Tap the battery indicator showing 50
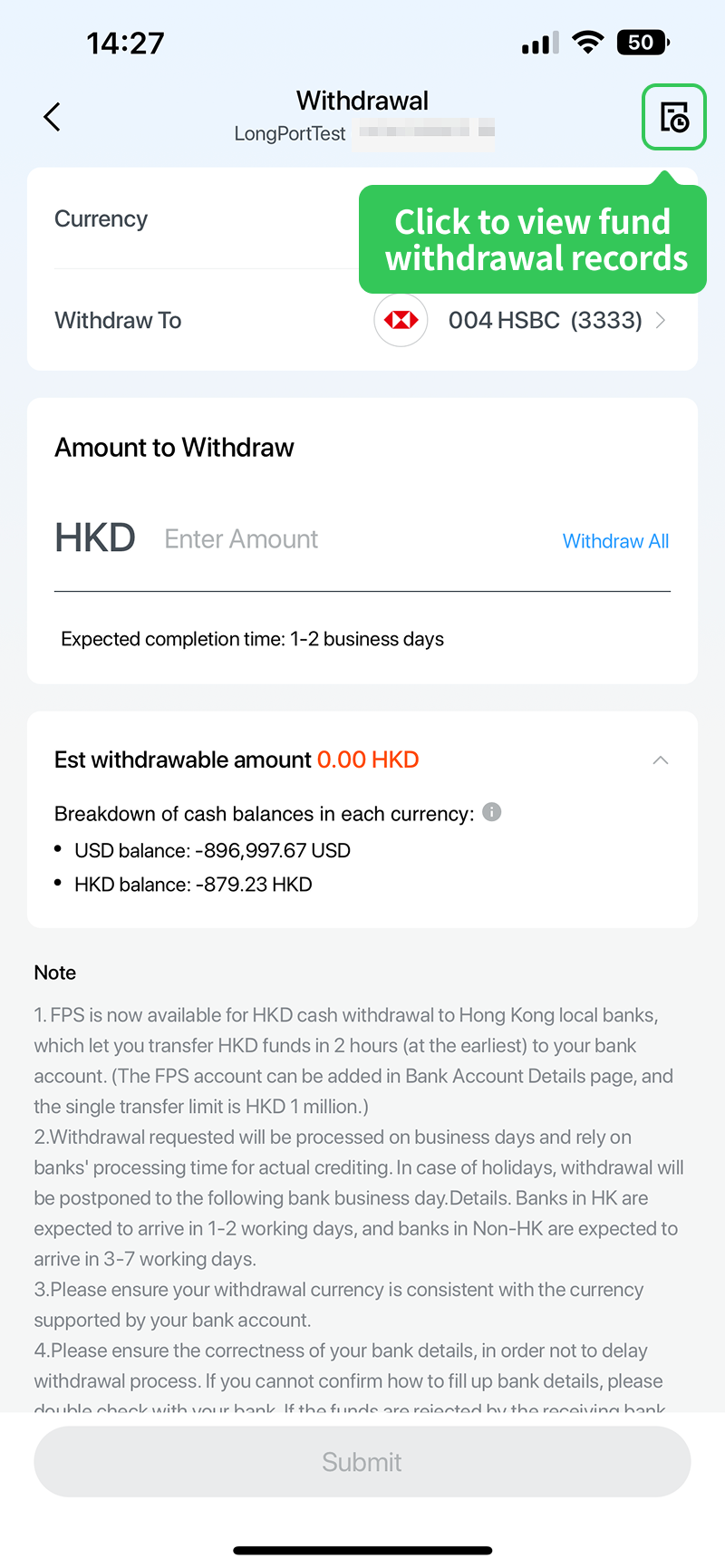This screenshot has width=725, height=1568. tap(642, 43)
